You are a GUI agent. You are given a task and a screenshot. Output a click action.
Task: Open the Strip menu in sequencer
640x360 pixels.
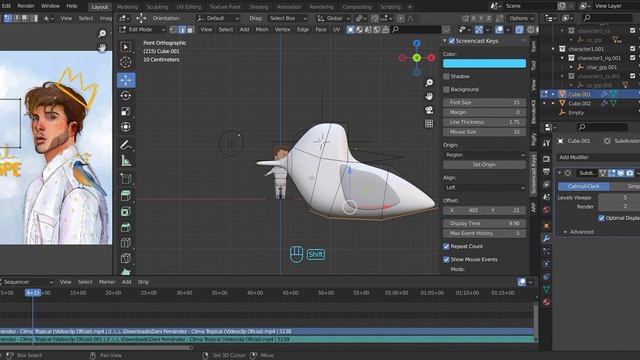(x=143, y=282)
